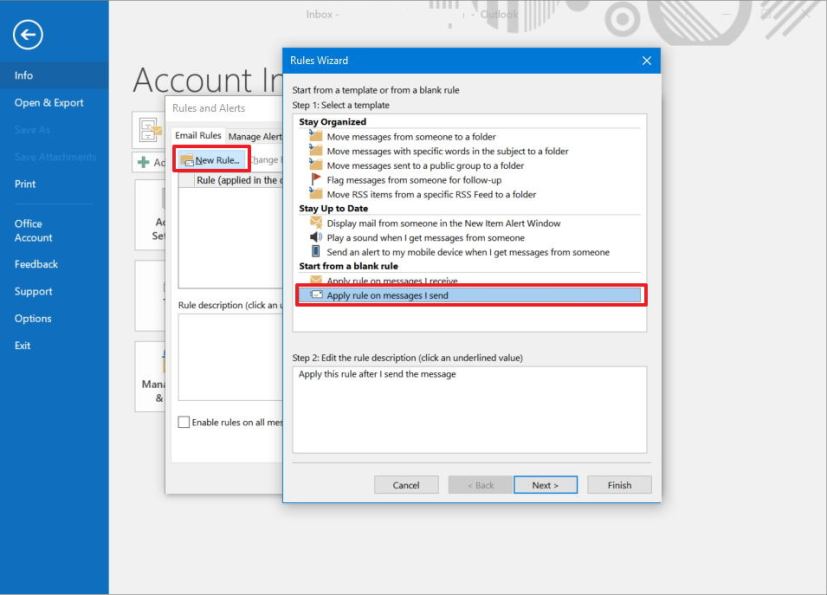
Task: Click the New Rule folder icon
Action: 187,160
